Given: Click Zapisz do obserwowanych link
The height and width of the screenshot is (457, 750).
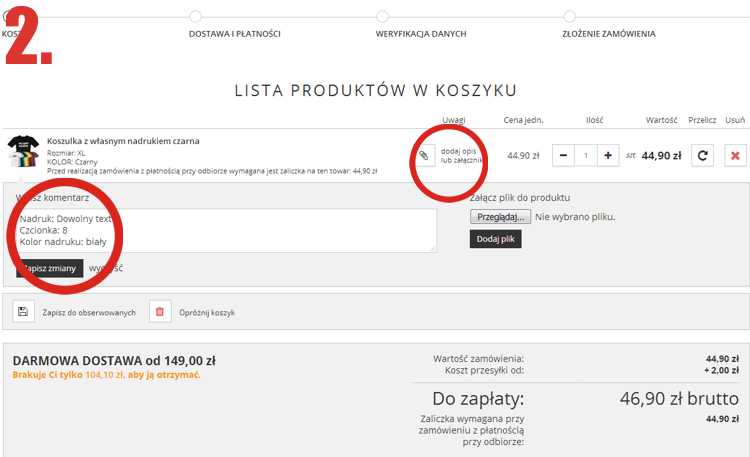Looking at the screenshot, I should point(88,313).
